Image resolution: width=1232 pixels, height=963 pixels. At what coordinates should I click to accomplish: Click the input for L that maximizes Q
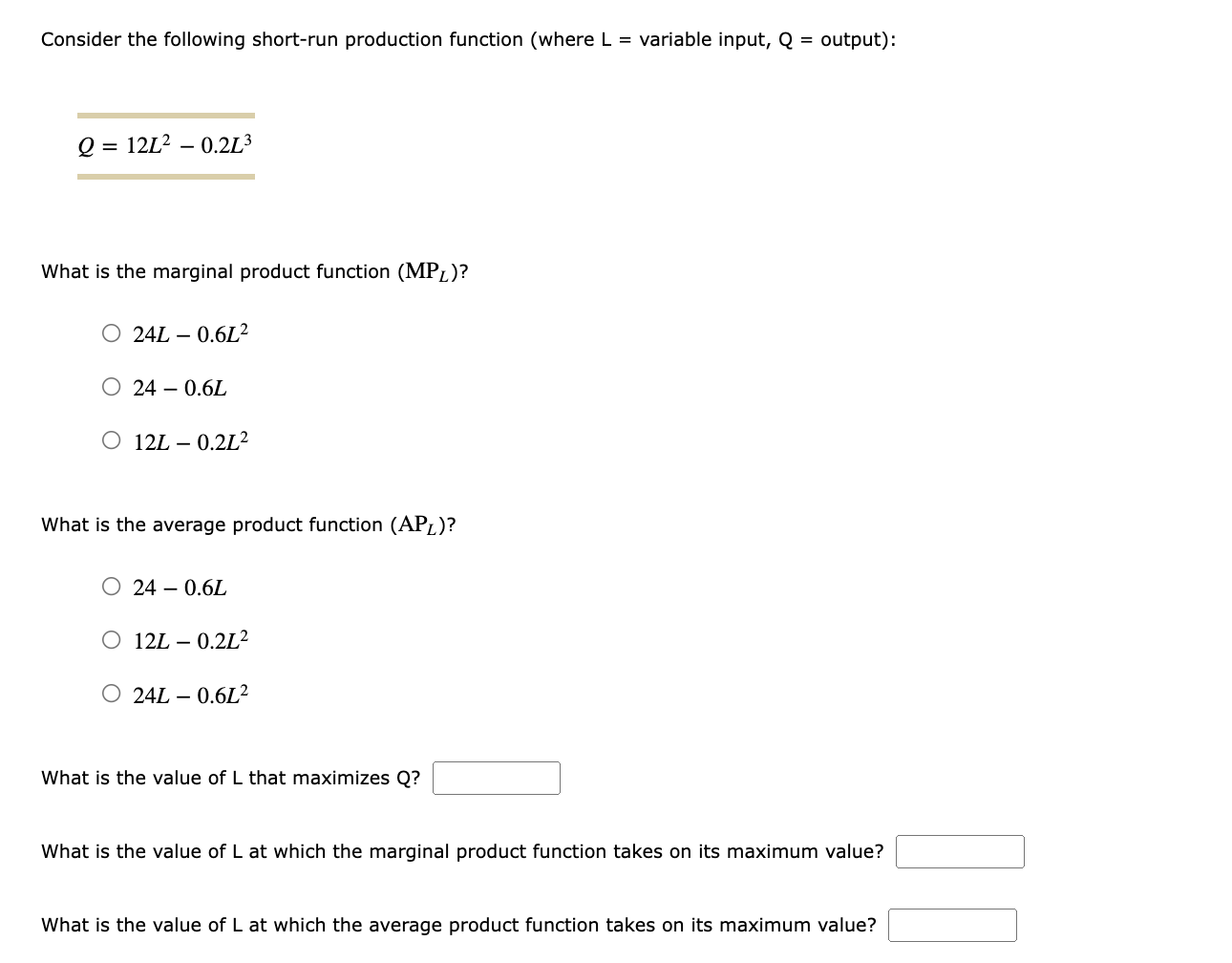pyautogui.click(x=496, y=778)
